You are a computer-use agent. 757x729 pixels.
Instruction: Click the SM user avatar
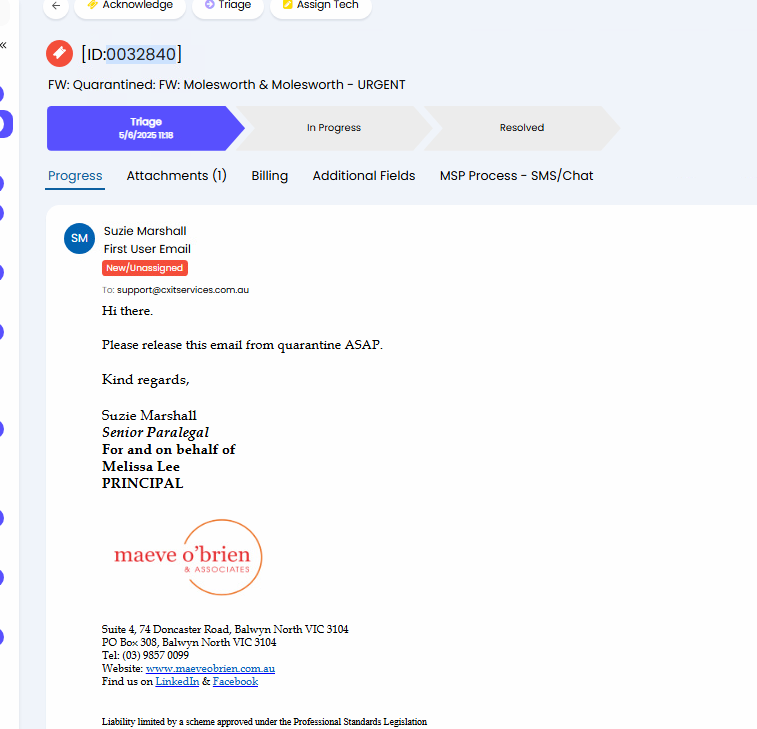(79, 238)
